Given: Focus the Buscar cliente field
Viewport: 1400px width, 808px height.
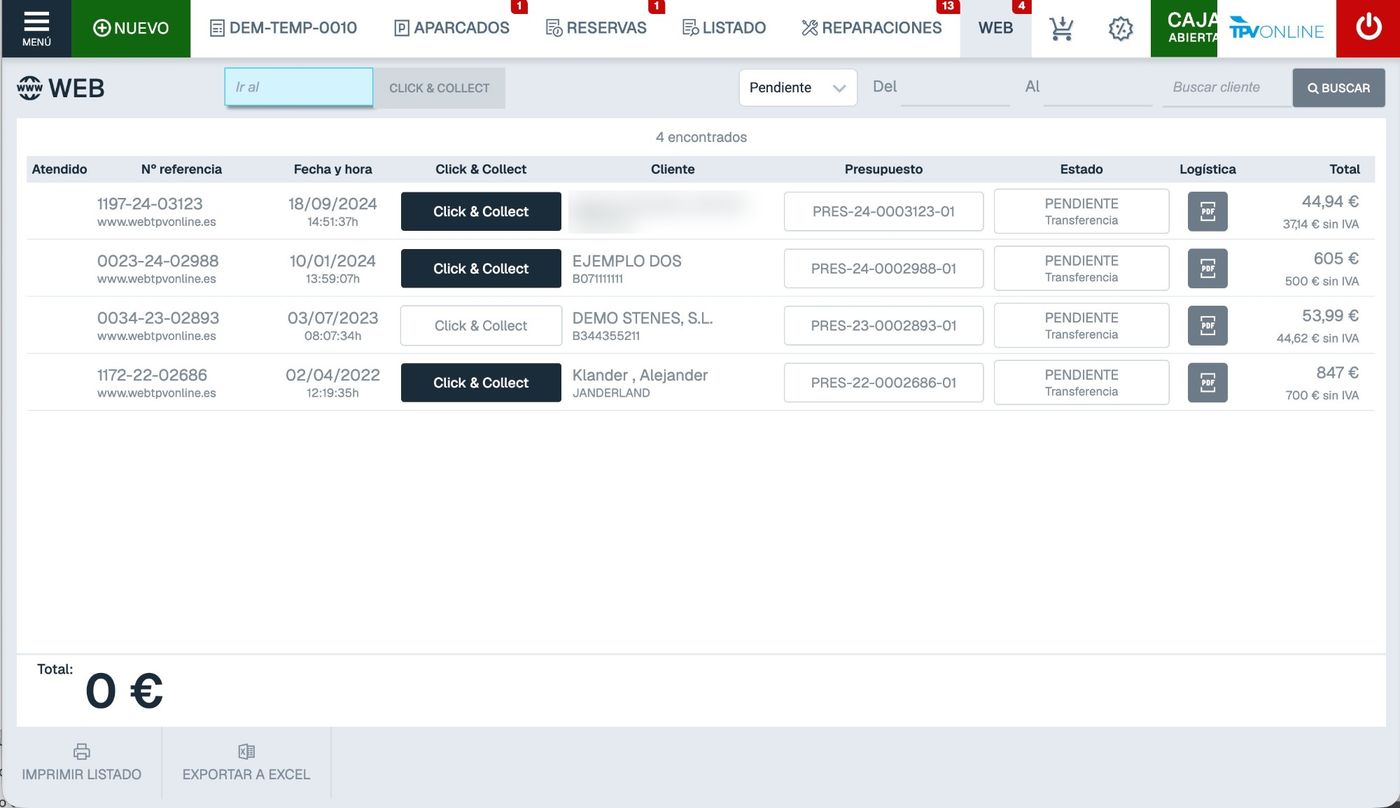Looking at the screenshot, I should (x=1226, y=87).
